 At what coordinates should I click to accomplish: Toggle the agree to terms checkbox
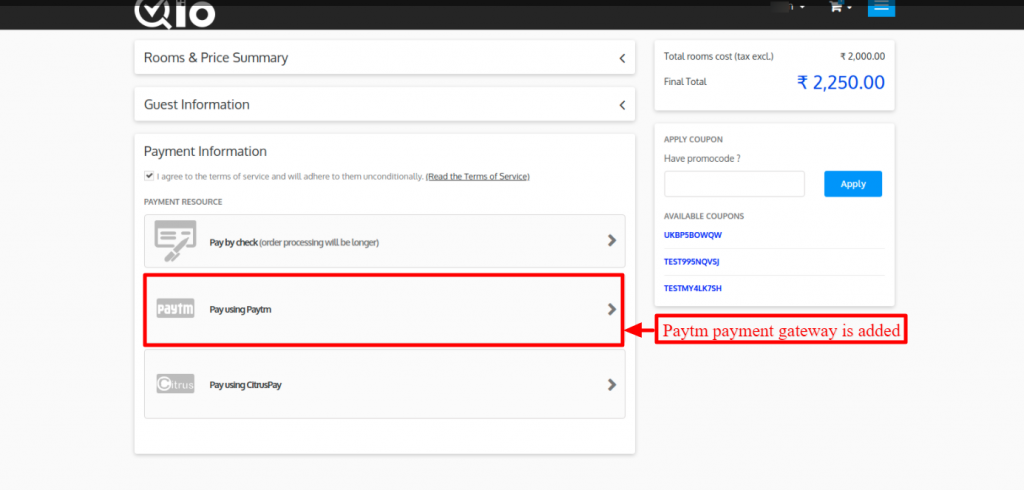149,176
